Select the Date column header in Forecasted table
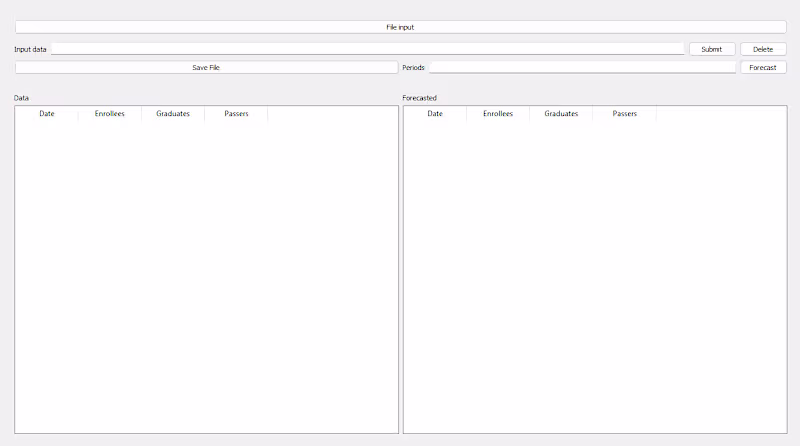The image size is (800, 446). point(435,114)
